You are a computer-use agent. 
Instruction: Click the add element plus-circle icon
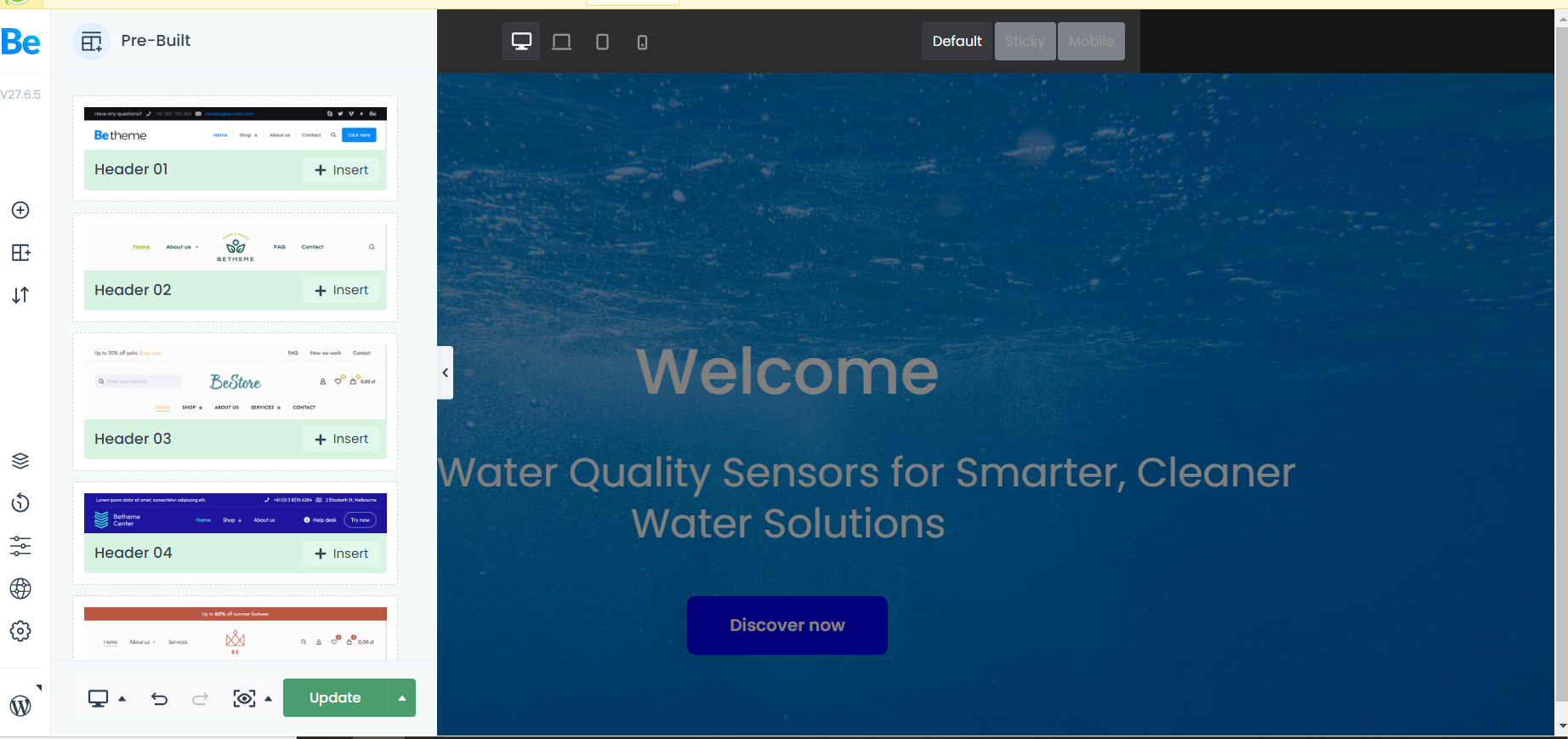(x=20, y=210)
